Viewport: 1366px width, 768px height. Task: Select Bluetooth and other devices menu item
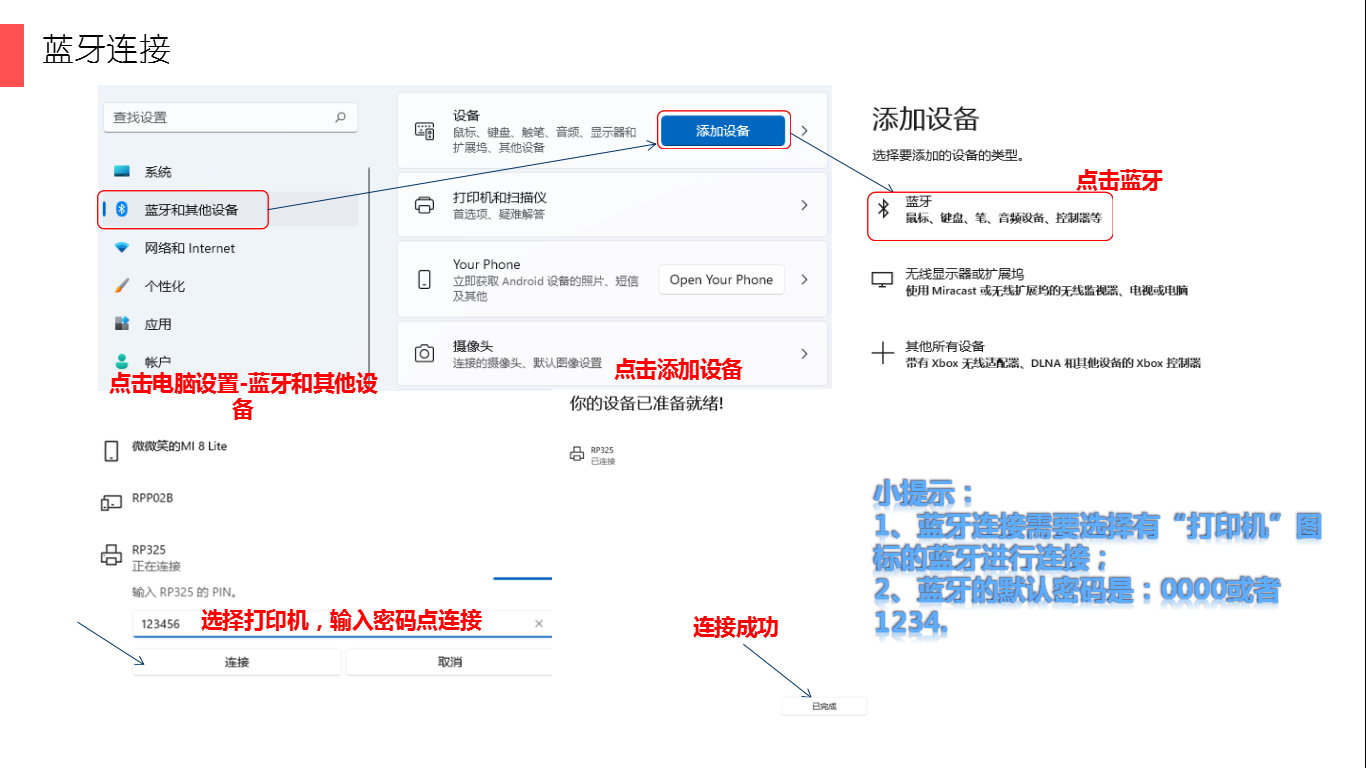(191, 210)
